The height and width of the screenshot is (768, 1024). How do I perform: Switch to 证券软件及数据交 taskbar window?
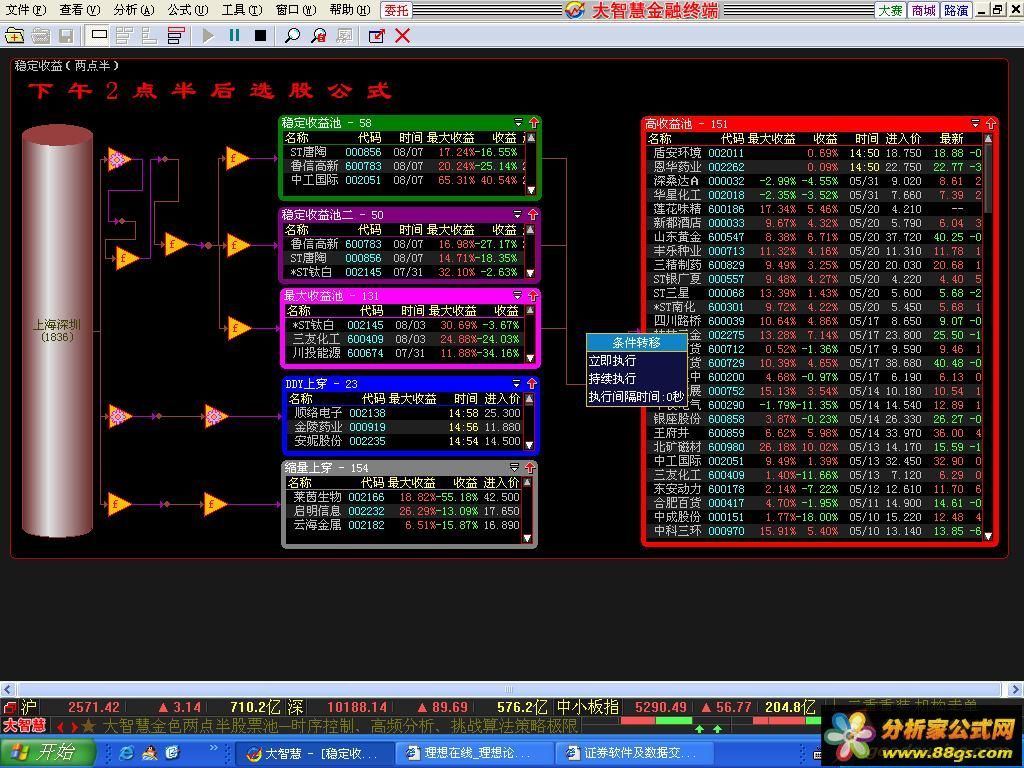(632, 753)
